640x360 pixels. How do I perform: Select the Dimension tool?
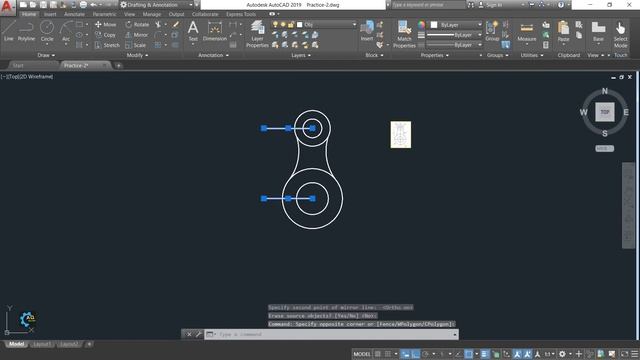[x=215, y=31]
